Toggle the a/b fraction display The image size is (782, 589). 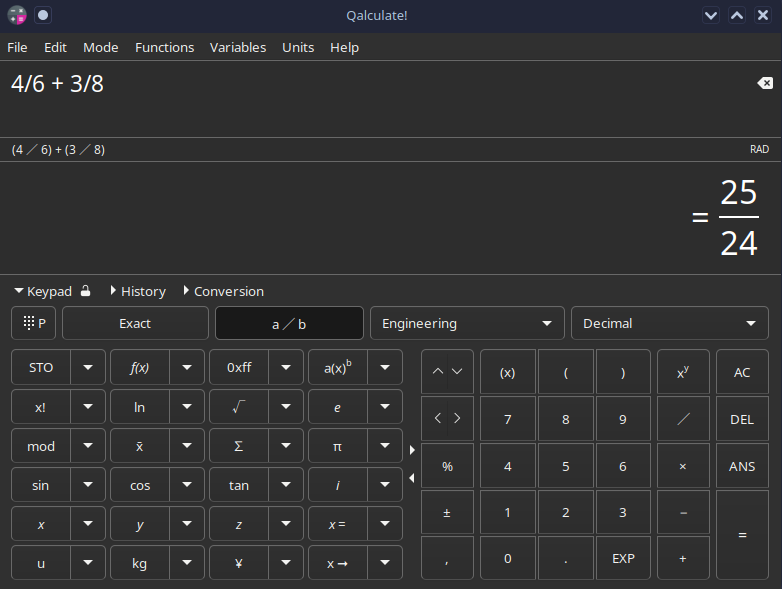pyautogui.click(x=289, y=323)
